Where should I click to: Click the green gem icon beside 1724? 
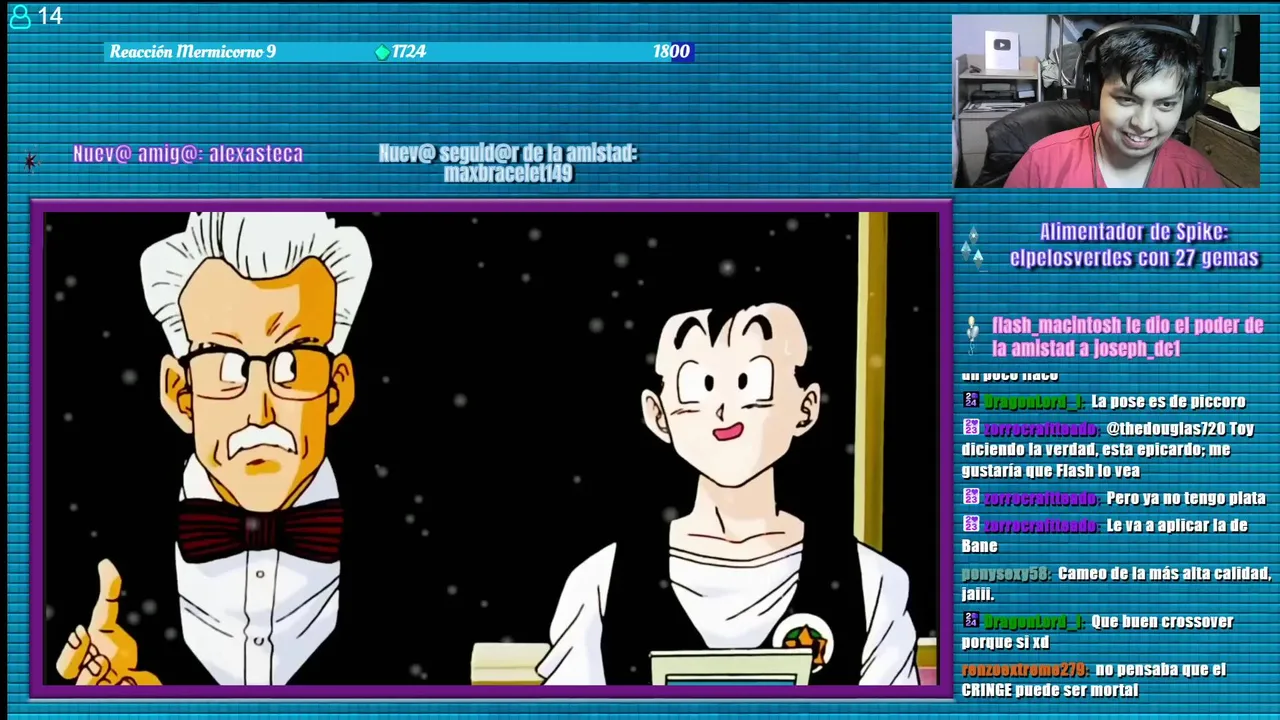(x=382, y=52)
